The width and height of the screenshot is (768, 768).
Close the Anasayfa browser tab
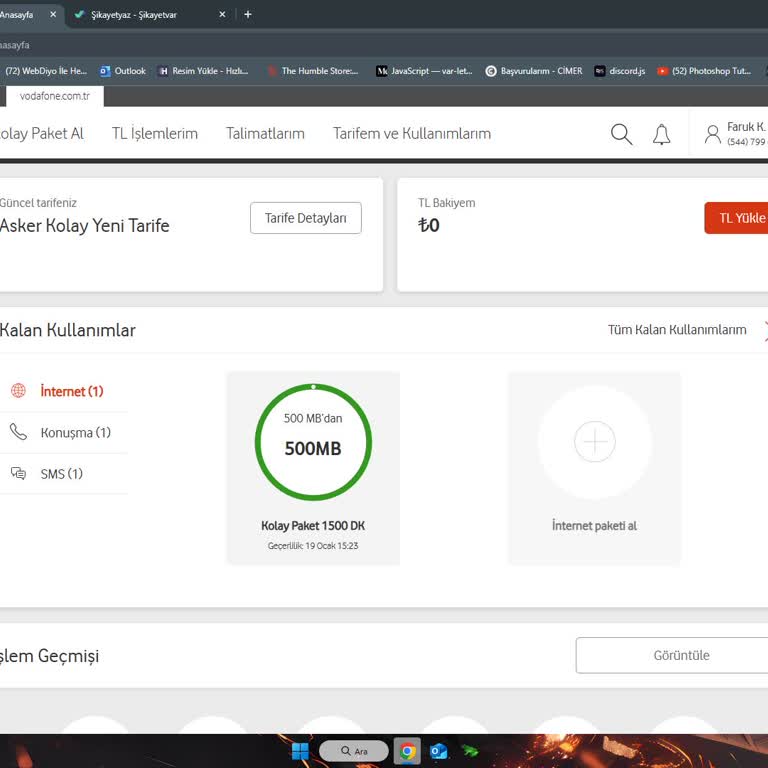coord(53,14)
